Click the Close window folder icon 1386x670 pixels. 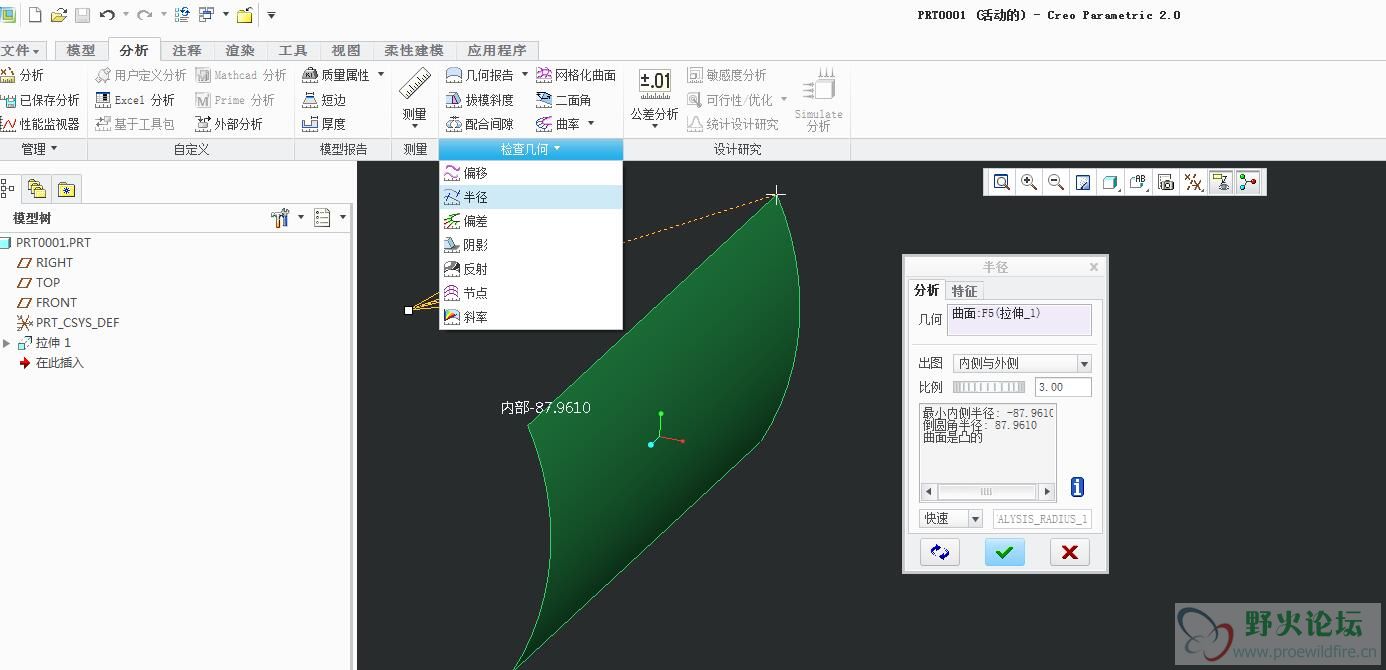tap(244, 15)
